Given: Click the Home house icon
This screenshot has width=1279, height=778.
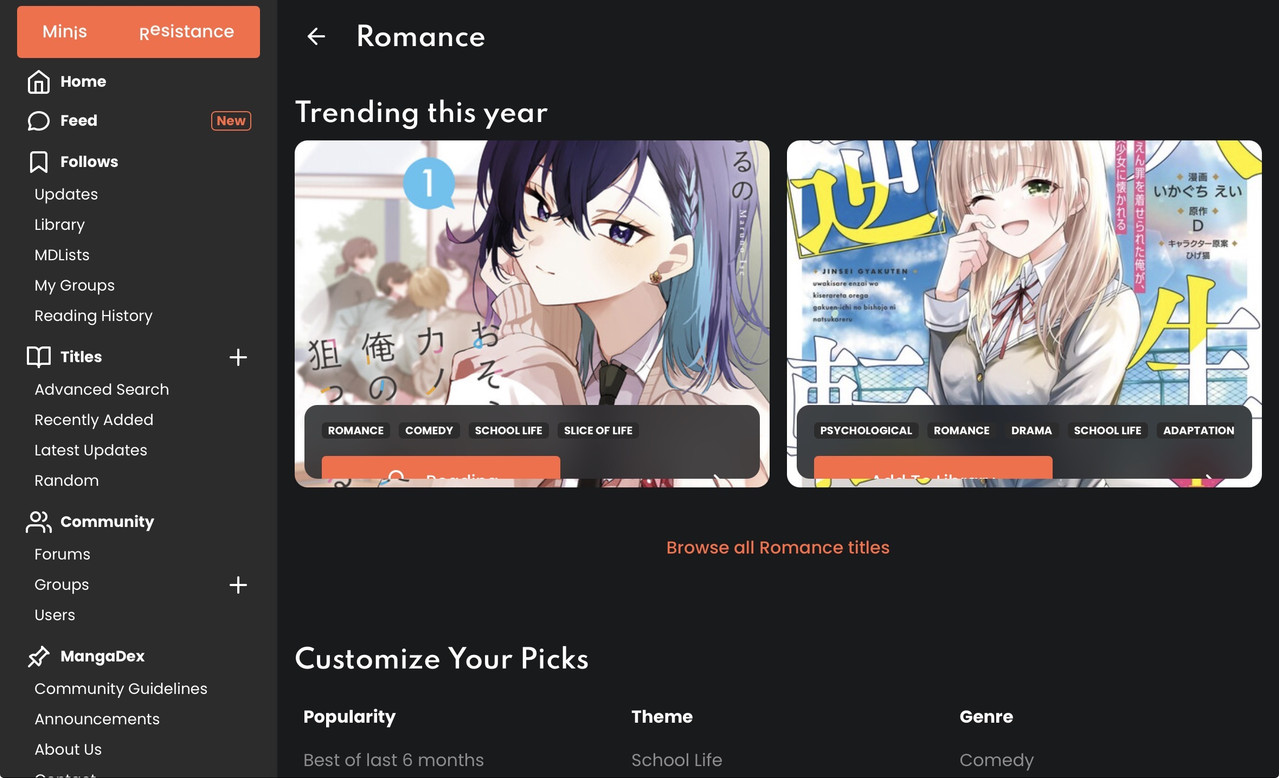Looking at the screenshot, I should 38,81.
